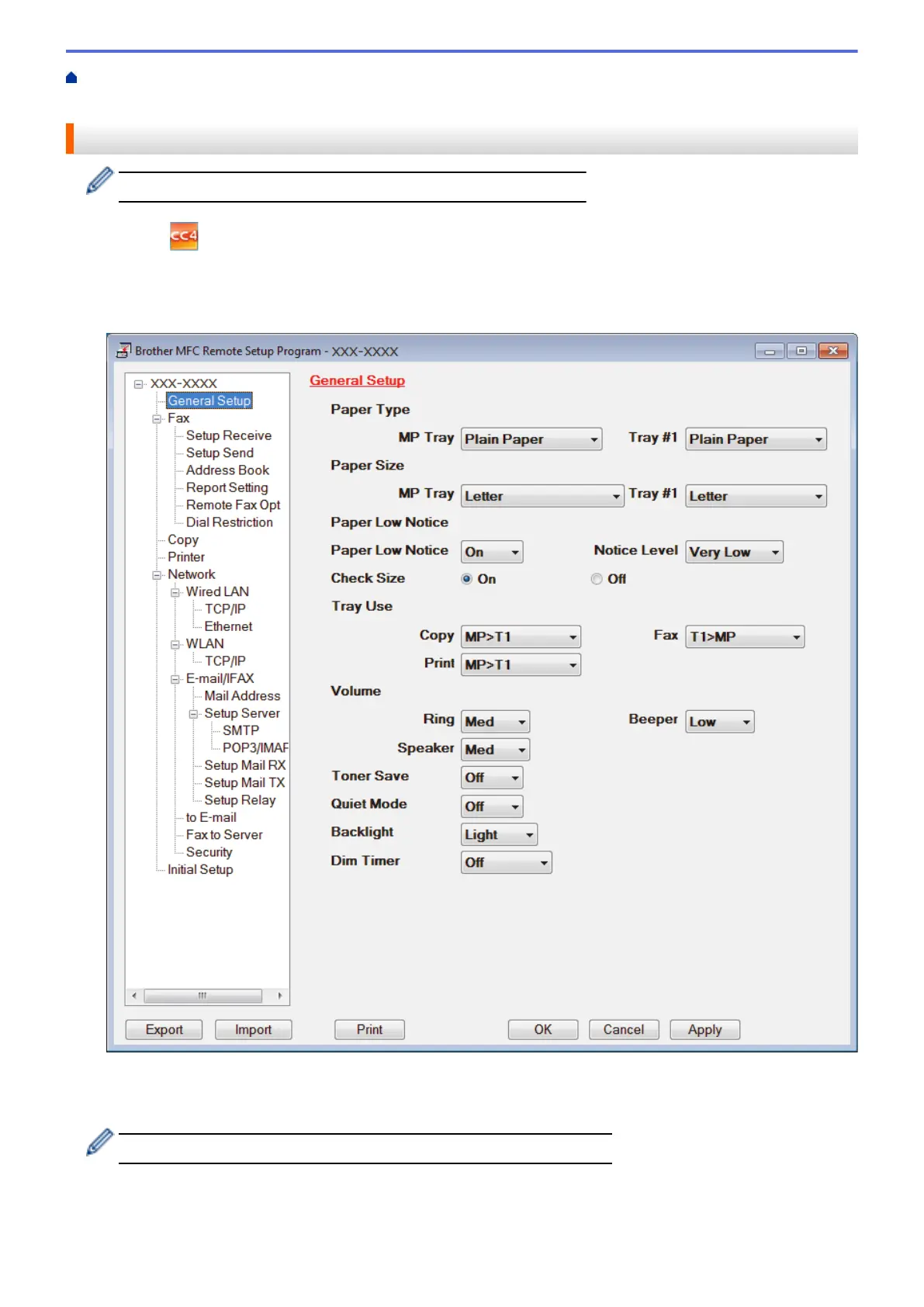Select Ethernet under Wired LAN
Image resolution: width=924 pixels, height=1307 pixels.
click(x=228, y=626)
